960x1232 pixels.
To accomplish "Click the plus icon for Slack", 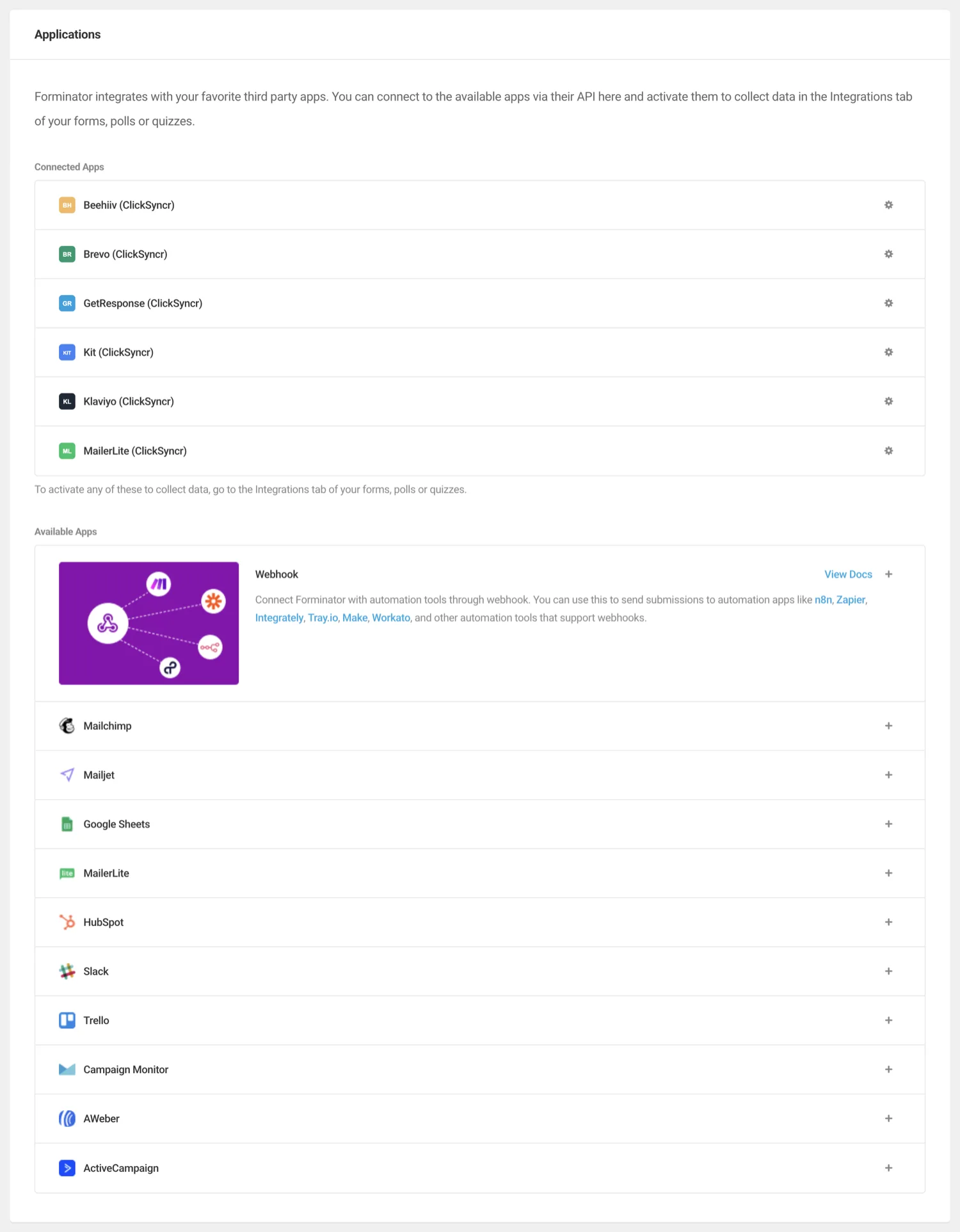I will pos(888,971).
